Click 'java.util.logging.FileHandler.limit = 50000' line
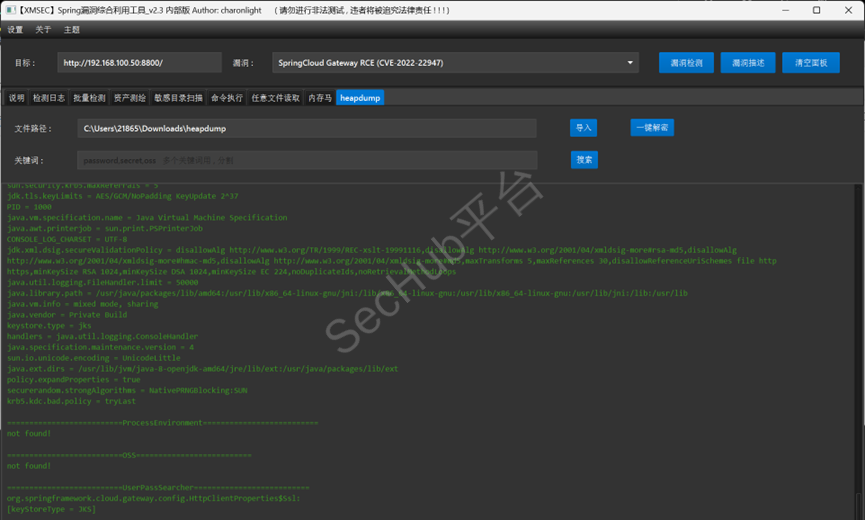Image resolution: width=865 pixels, height=520 pixels. pos(102,282)
